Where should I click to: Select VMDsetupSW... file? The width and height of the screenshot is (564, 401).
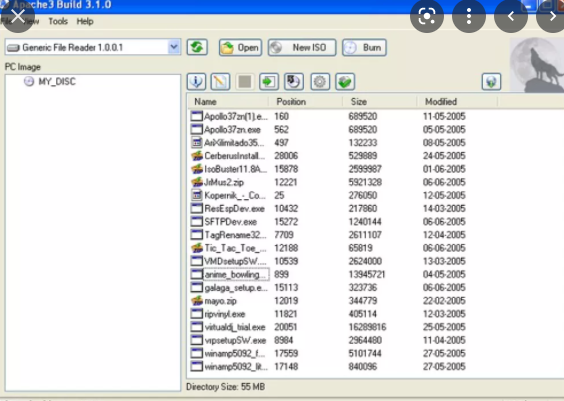235,261
